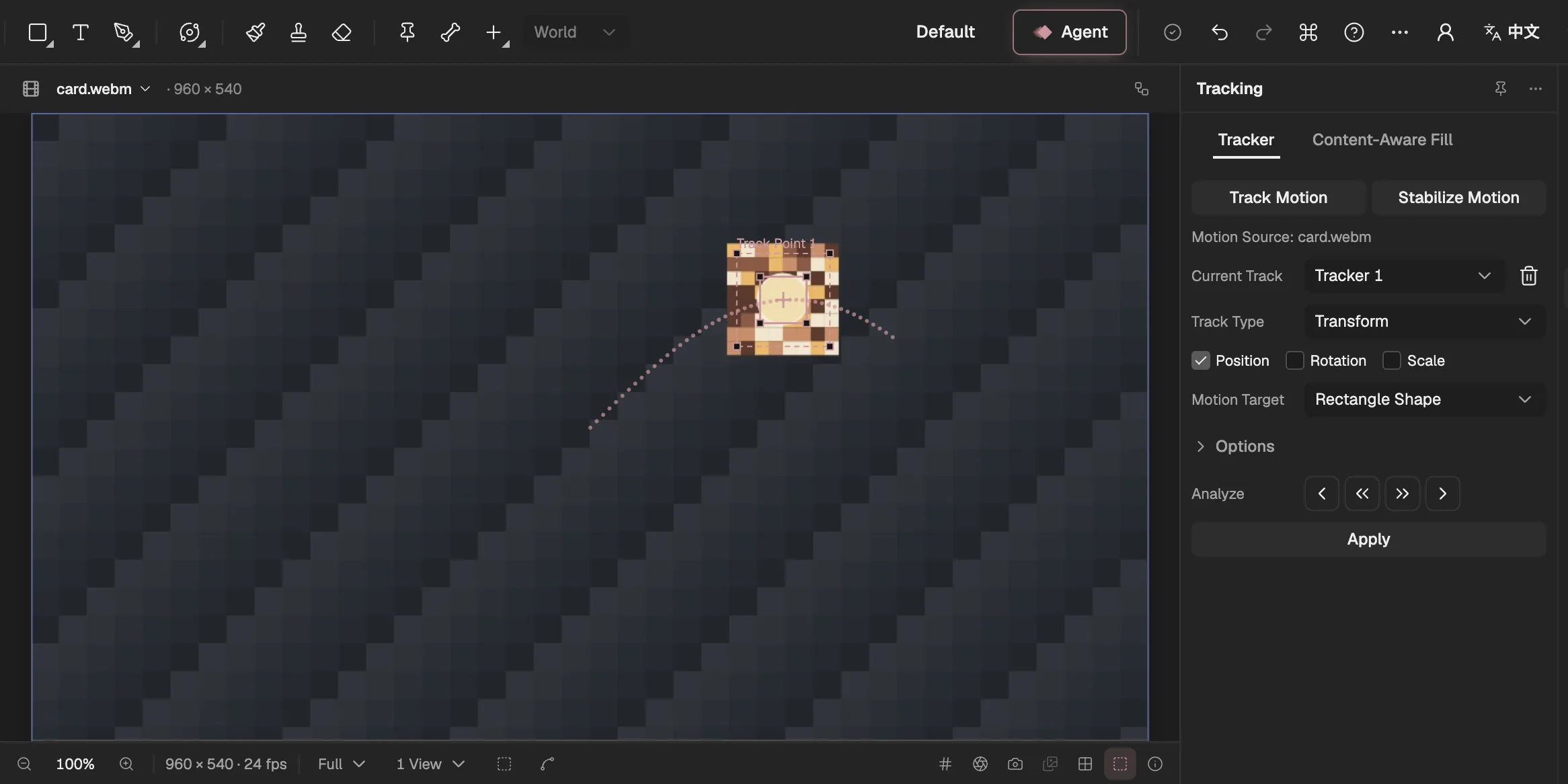The height and width of the screenshot is (784, 1568).
Task: Click the zoom in magnifier
Action: (x=126, y=764)
